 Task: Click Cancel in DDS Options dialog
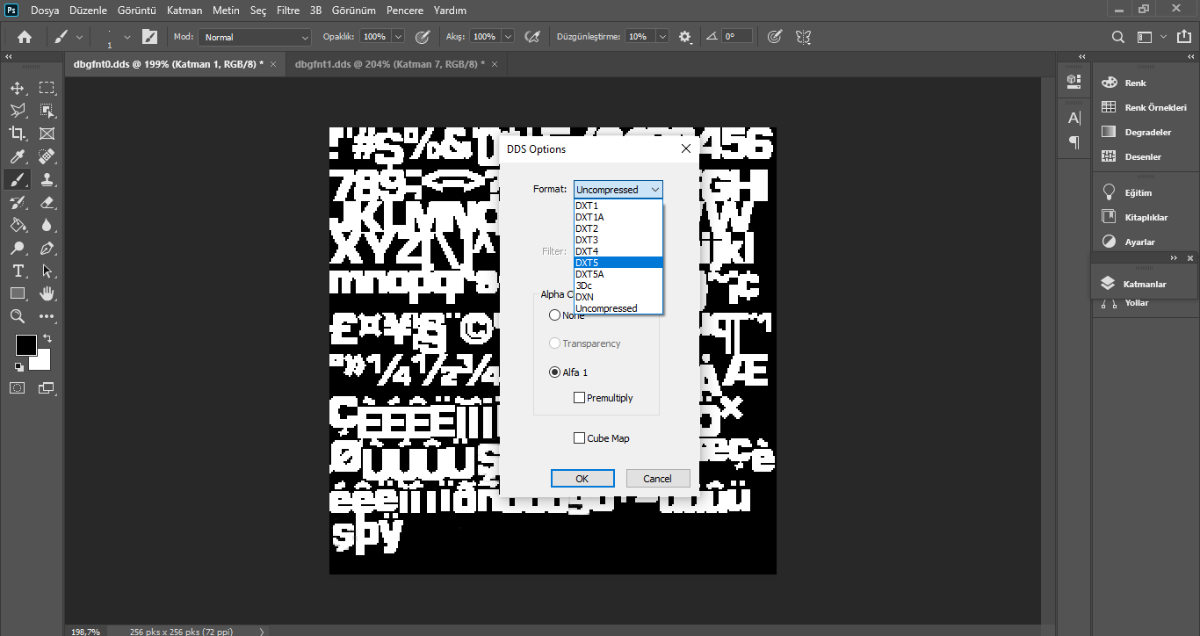pyautogui.click(x=657, y=479)
